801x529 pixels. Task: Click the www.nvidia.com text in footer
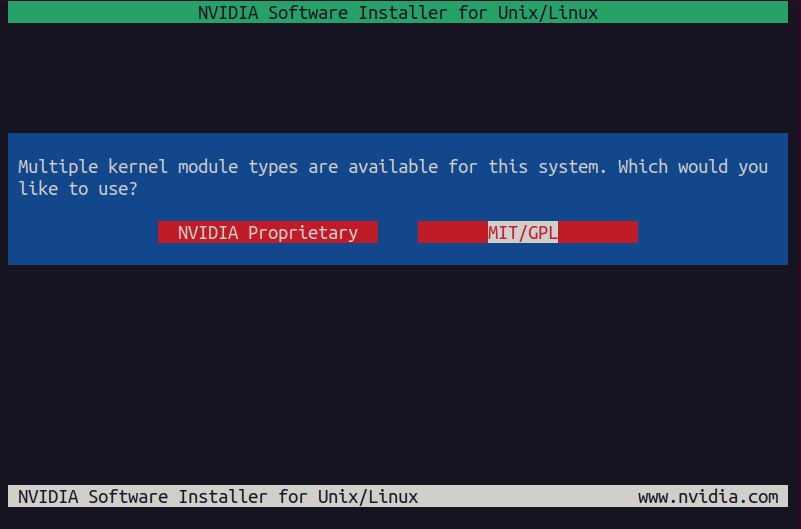[x=708, y=496]
